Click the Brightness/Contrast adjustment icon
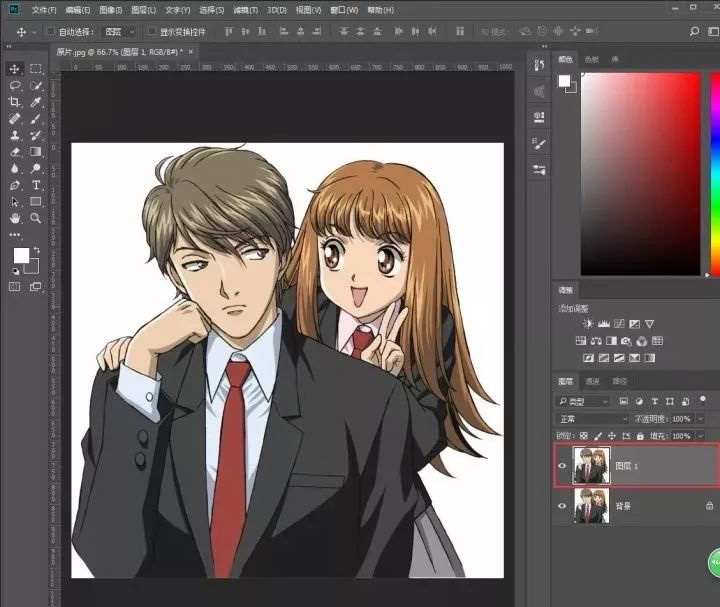Image resolution: width=720 pixels, height=607 pixels. tap(588, 324)
